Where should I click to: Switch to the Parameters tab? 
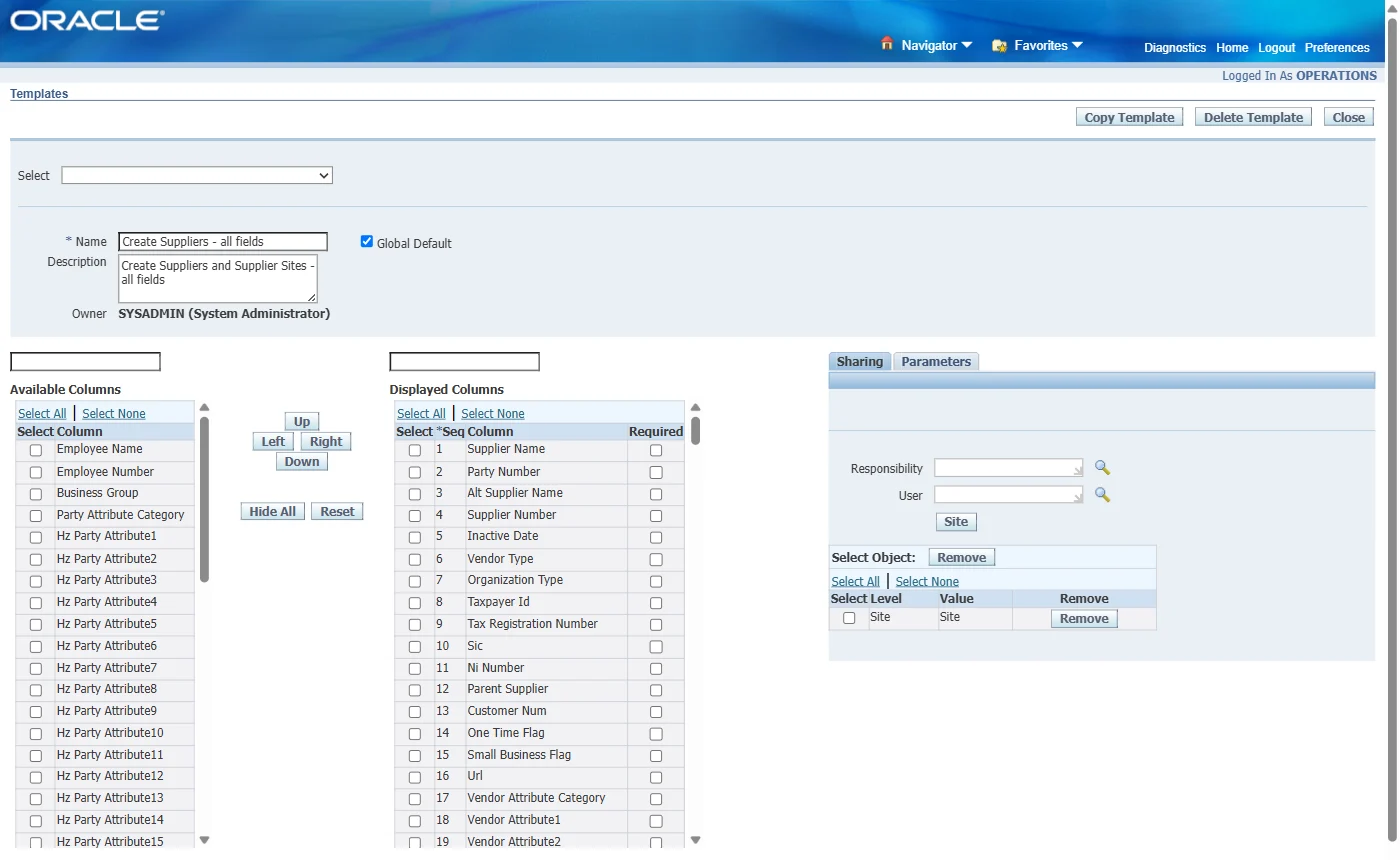pyautogui.click(x=936, y=362)
